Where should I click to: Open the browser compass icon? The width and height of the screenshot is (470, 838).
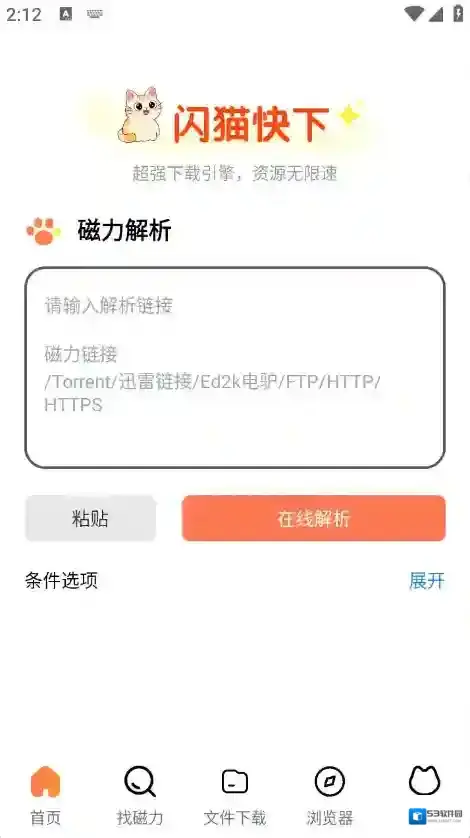pos(329,782)
